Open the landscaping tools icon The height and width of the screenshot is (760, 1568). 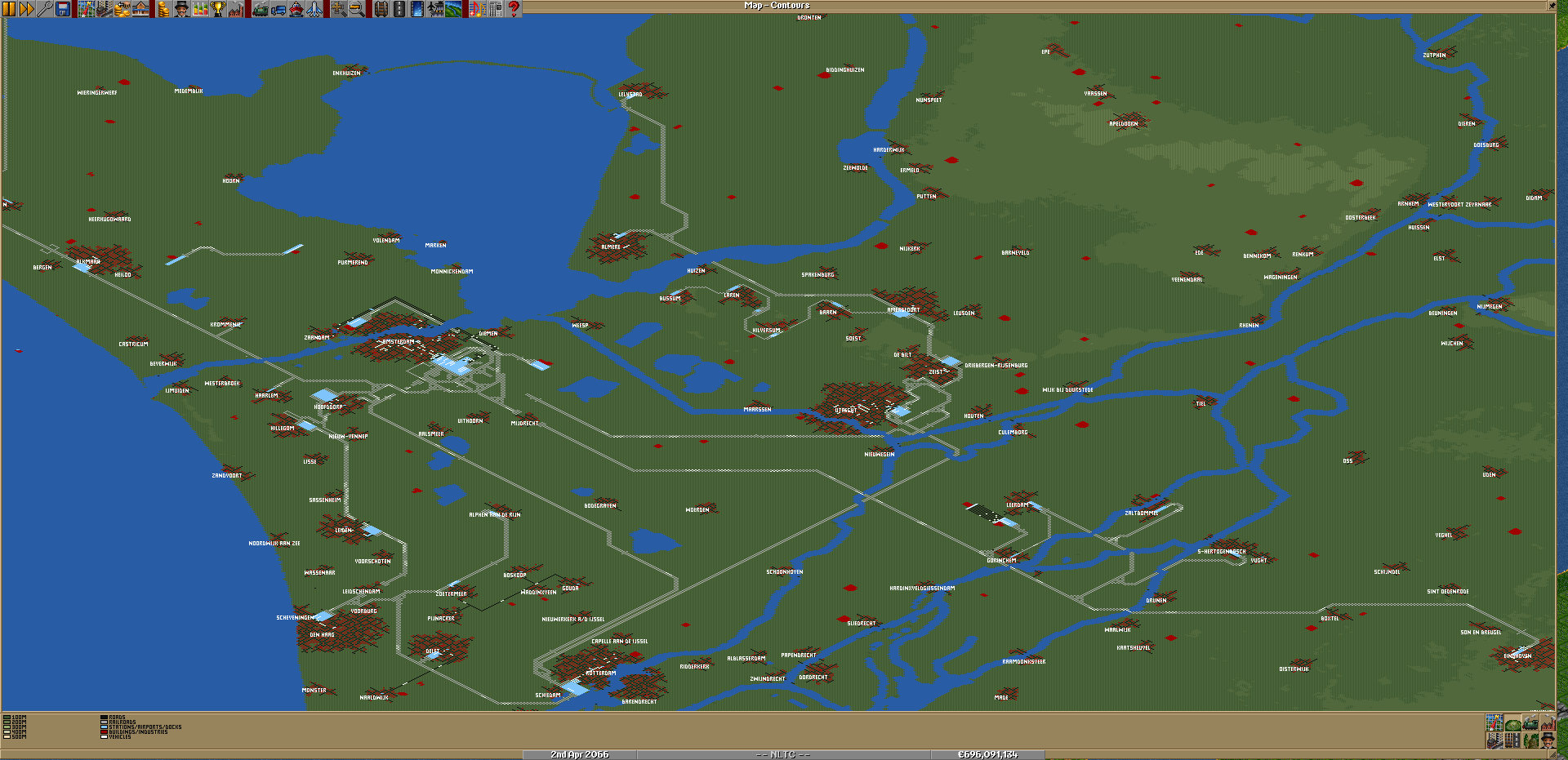point(453,9)
